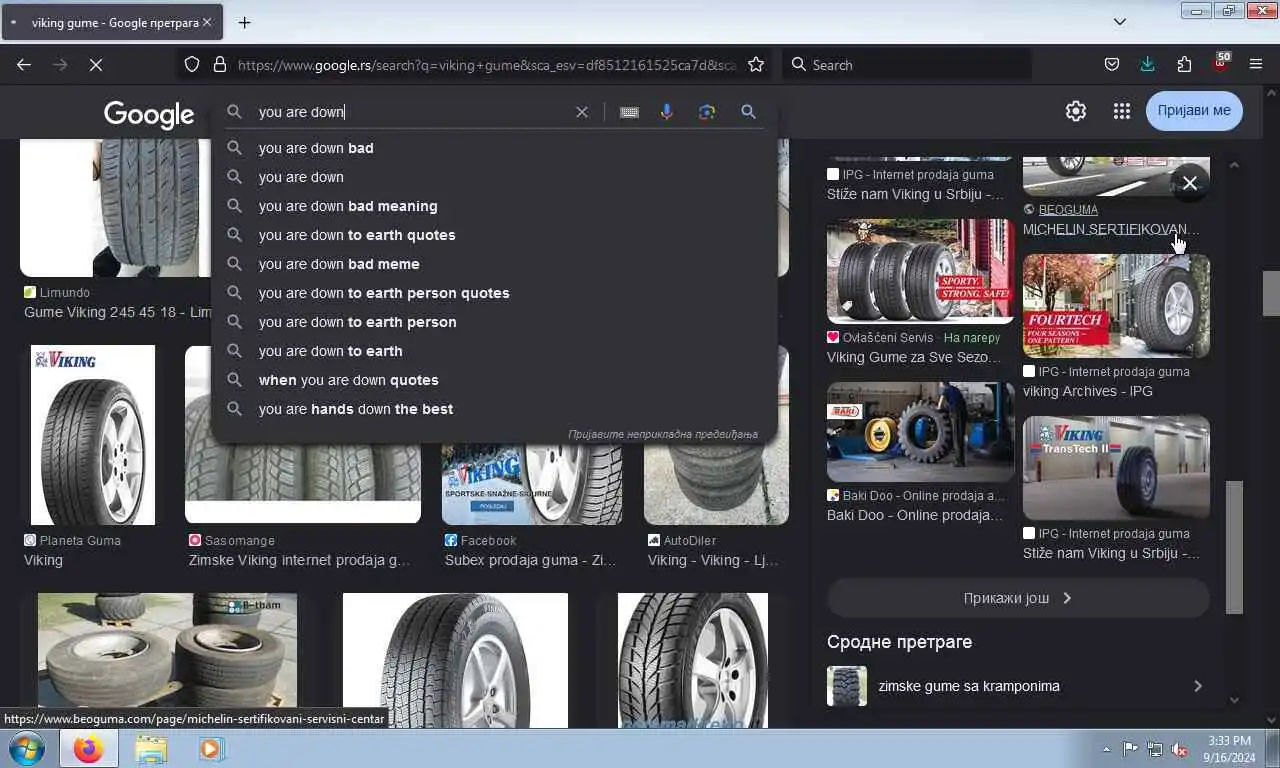Image resolution: width=1280 pixels, height=768 pixels.
Task: Select suggestion 'you are down to earth quotes'
Action: pyautogui.click(x=494, y=235)
